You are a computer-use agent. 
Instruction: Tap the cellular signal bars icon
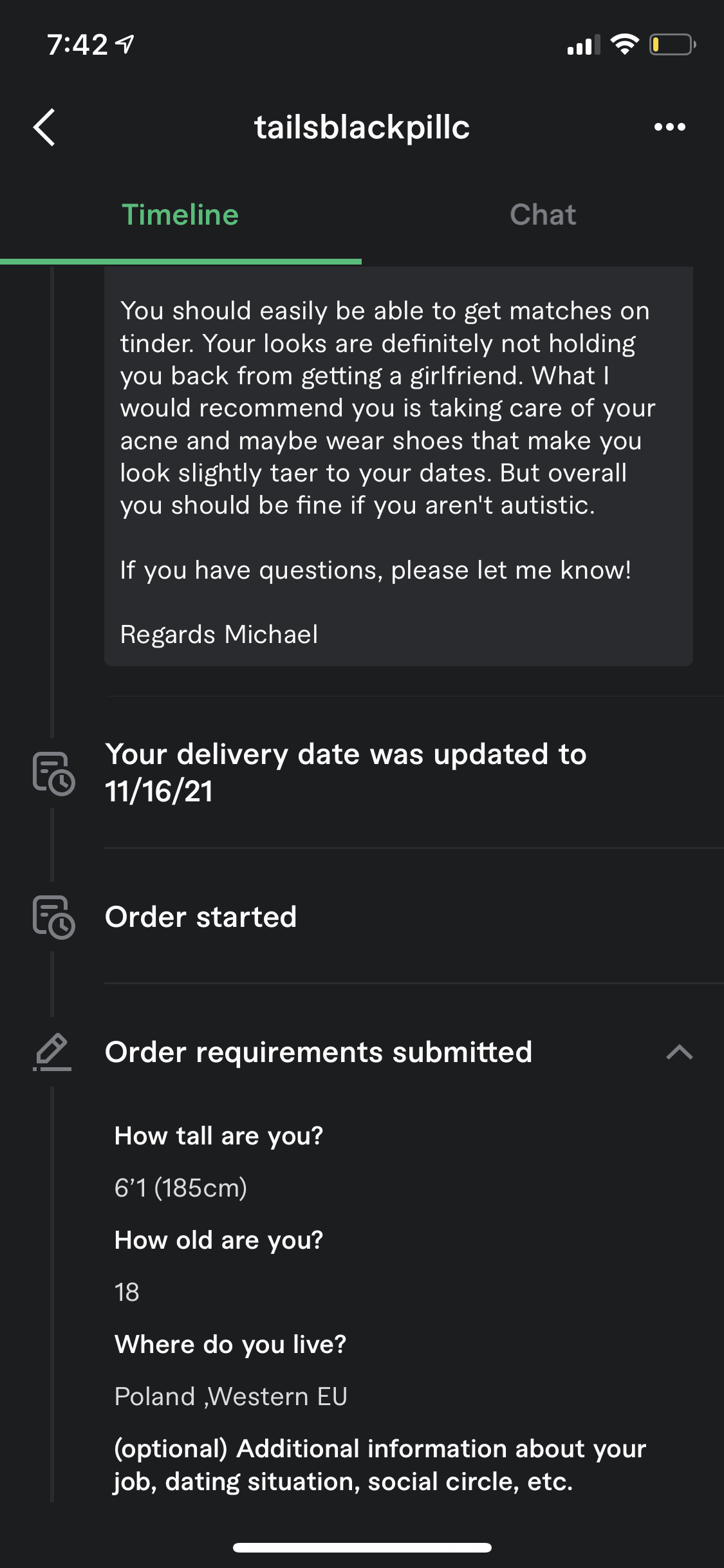[x=584, y=45]
